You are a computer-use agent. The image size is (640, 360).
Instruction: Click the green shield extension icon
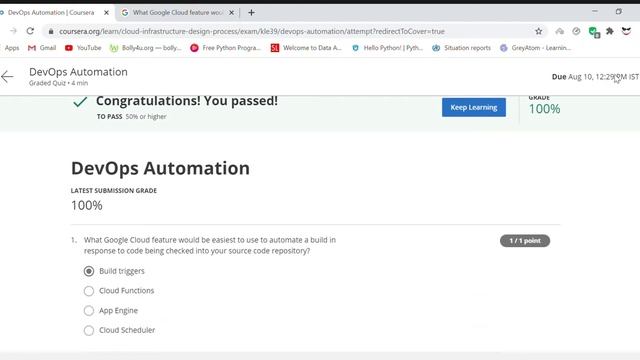[x=594, y=32]
